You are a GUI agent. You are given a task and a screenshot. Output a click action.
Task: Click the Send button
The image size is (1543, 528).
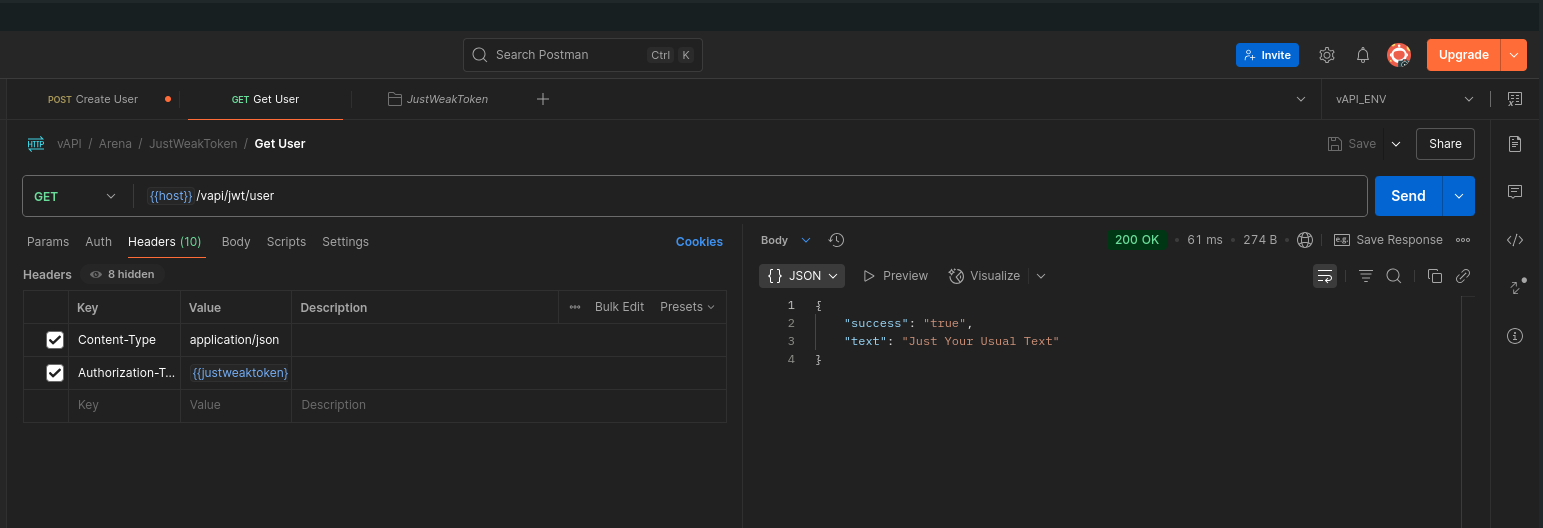point(1408,196)
